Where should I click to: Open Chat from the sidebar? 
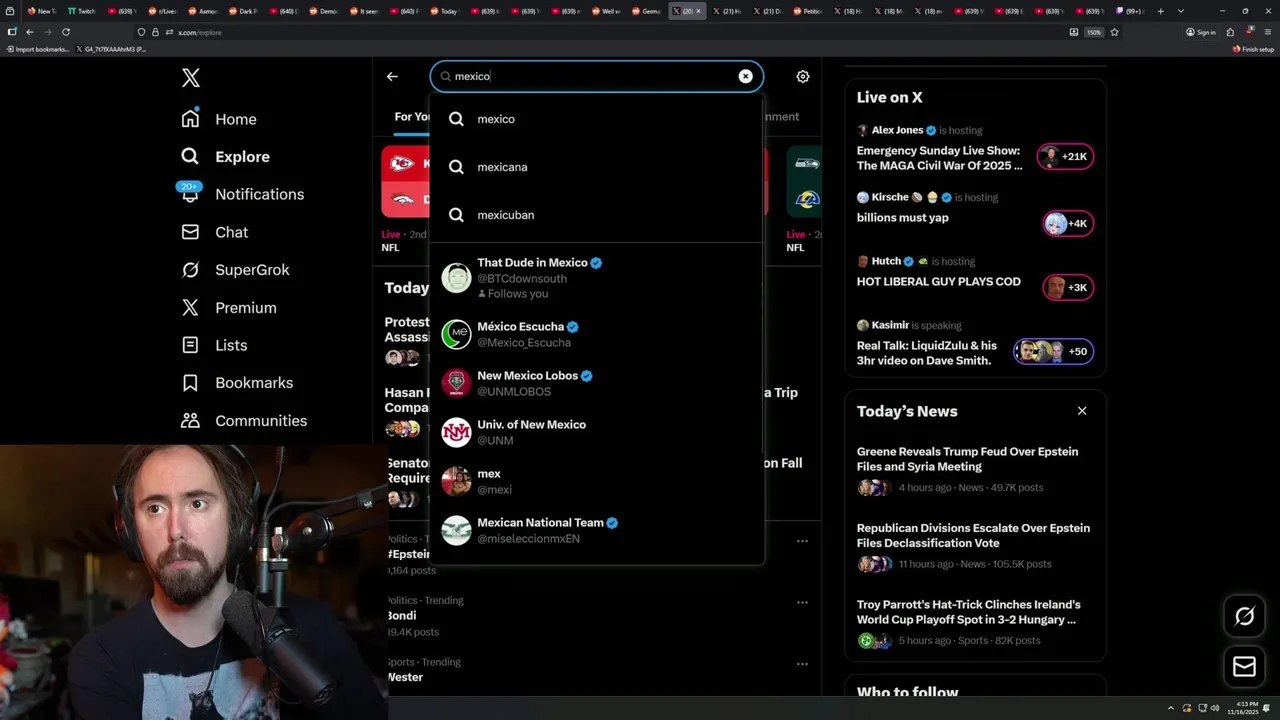(x=214, y=232)
